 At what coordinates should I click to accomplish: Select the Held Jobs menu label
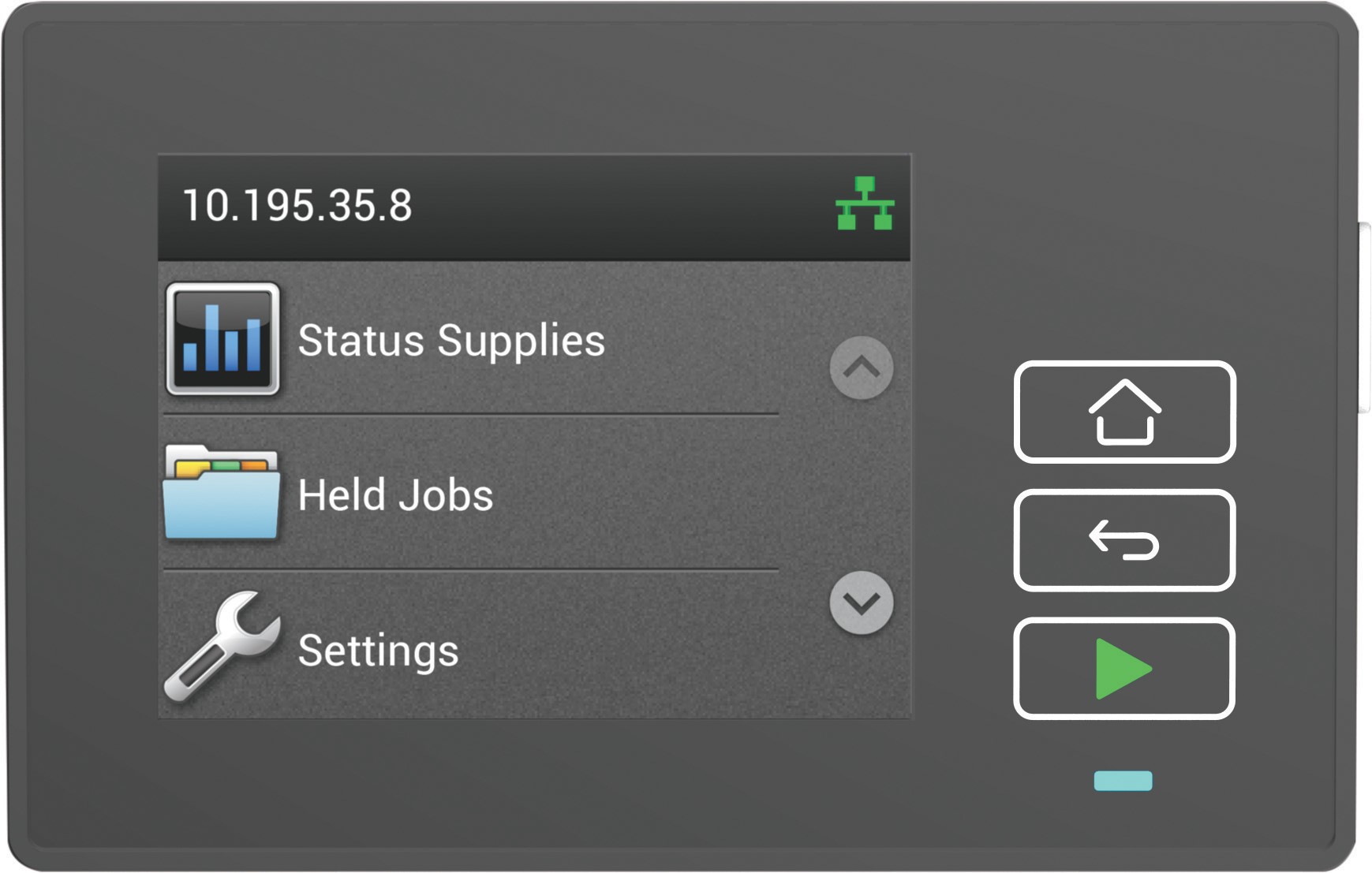(395, 495)
